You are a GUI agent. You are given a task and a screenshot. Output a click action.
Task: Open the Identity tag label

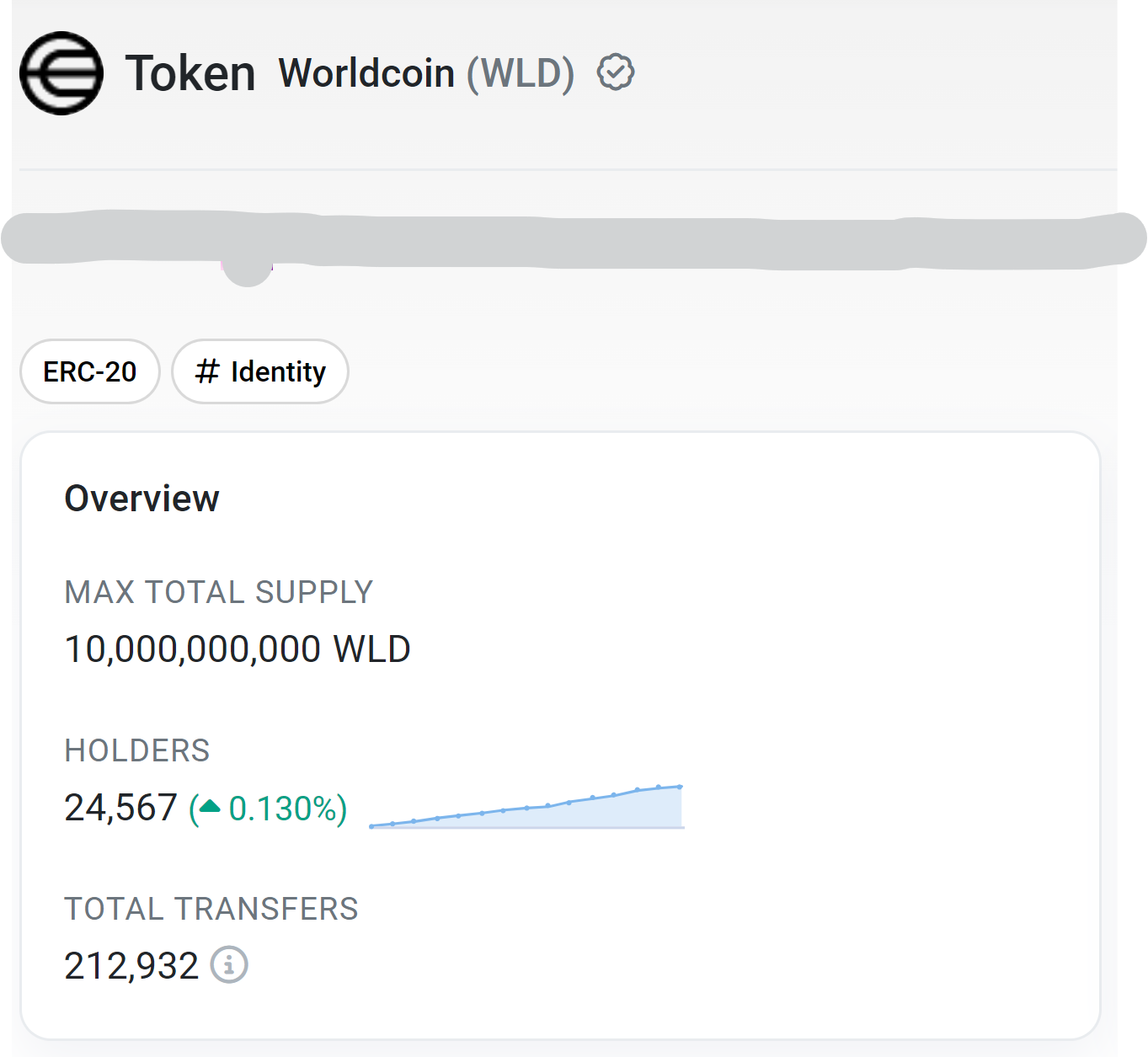point(278,371)
